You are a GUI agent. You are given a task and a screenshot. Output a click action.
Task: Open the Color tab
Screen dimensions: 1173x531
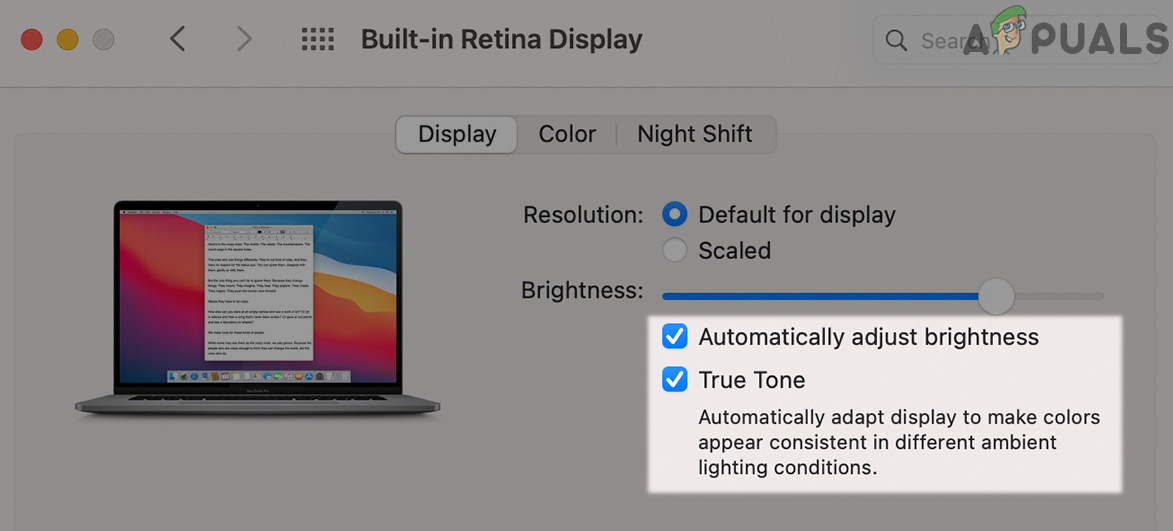coord(567,134)
